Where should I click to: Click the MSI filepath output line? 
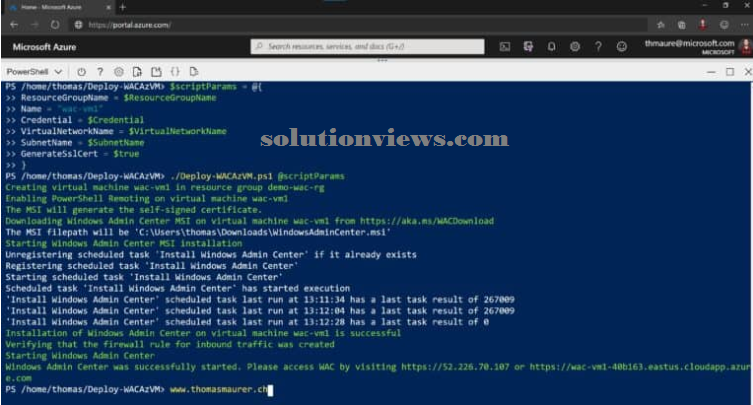click(198, 233)
